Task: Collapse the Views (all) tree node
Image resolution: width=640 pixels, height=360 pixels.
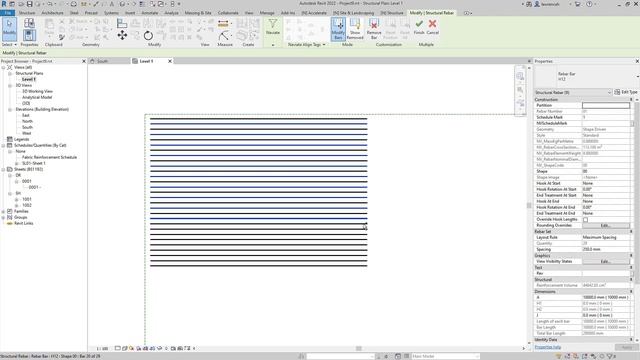Action: tap(3, 67)
